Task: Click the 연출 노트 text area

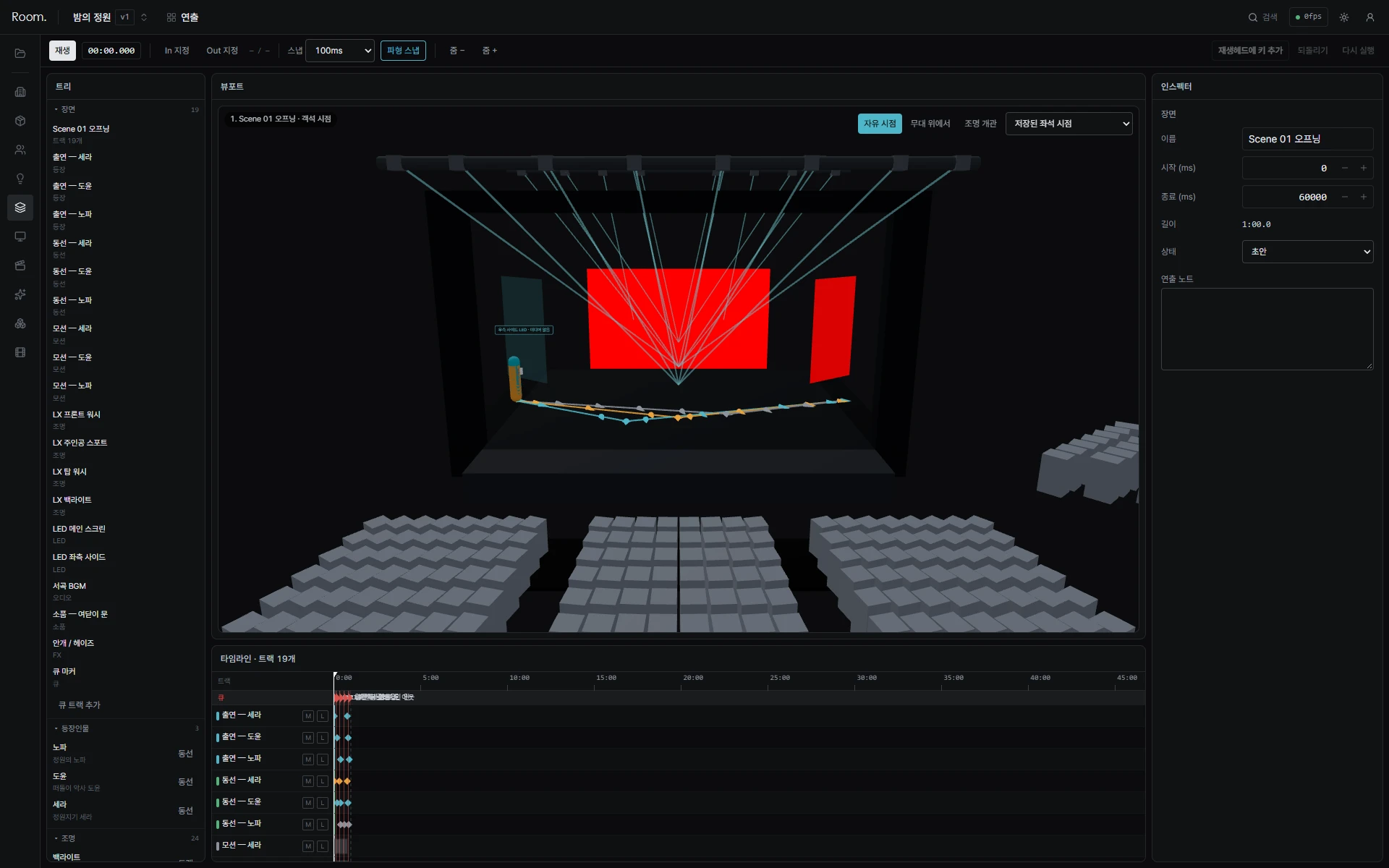Action: pyautogui.click(x=1267, y=330)
